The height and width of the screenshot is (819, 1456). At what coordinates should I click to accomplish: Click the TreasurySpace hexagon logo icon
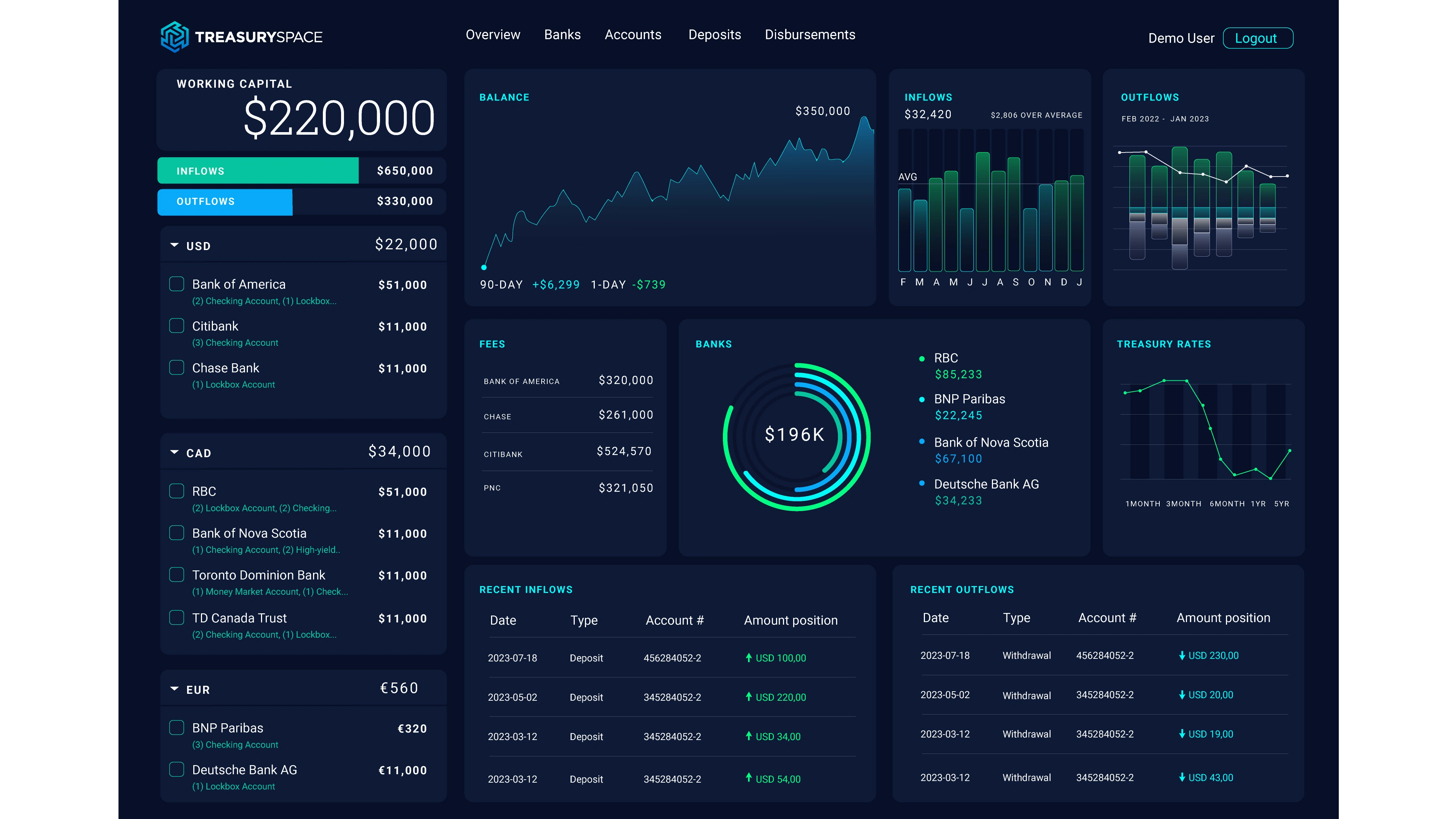click(174, 37)
